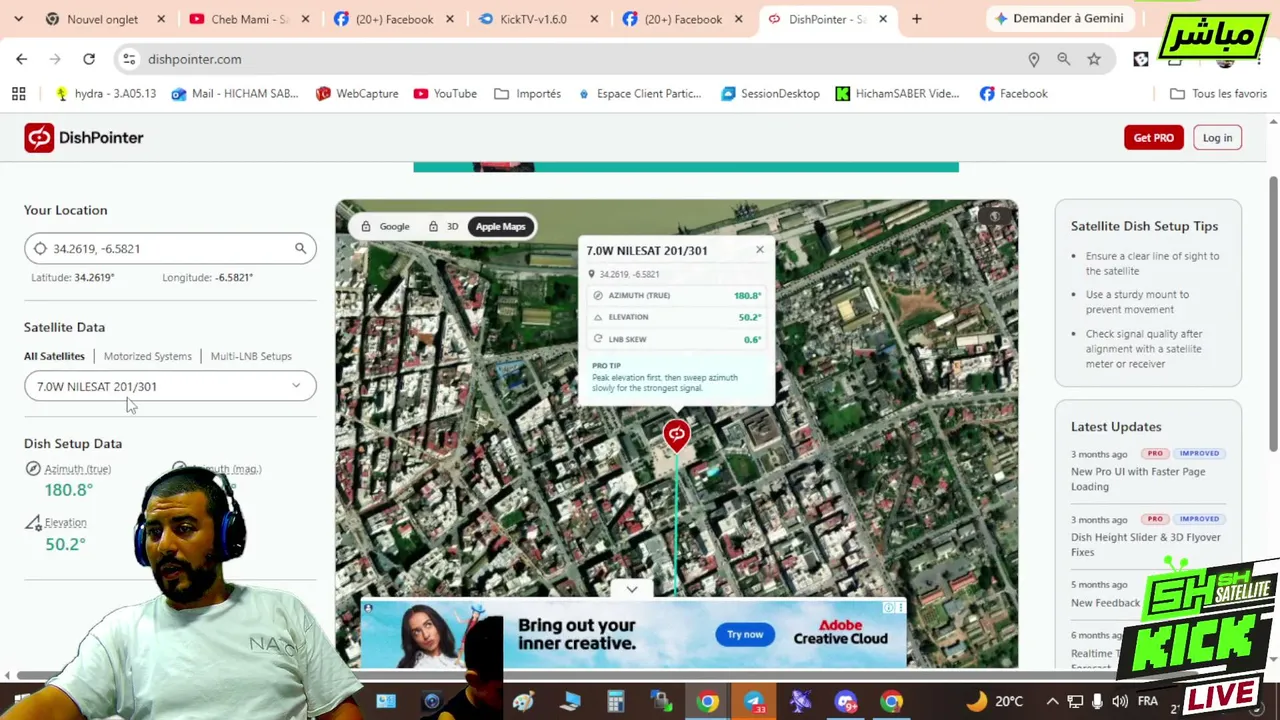Click the location pin icon in address bar
The width and height of the screenshot is (1280, 720).
tap(1033, 59)
